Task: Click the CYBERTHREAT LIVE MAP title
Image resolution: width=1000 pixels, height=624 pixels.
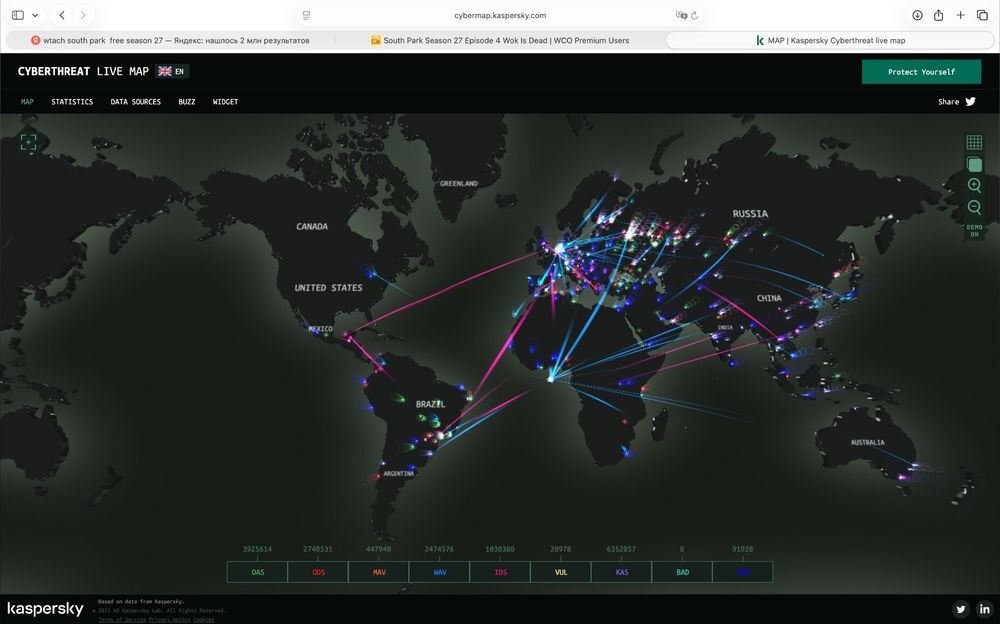Action: click(x=83, y=71)
